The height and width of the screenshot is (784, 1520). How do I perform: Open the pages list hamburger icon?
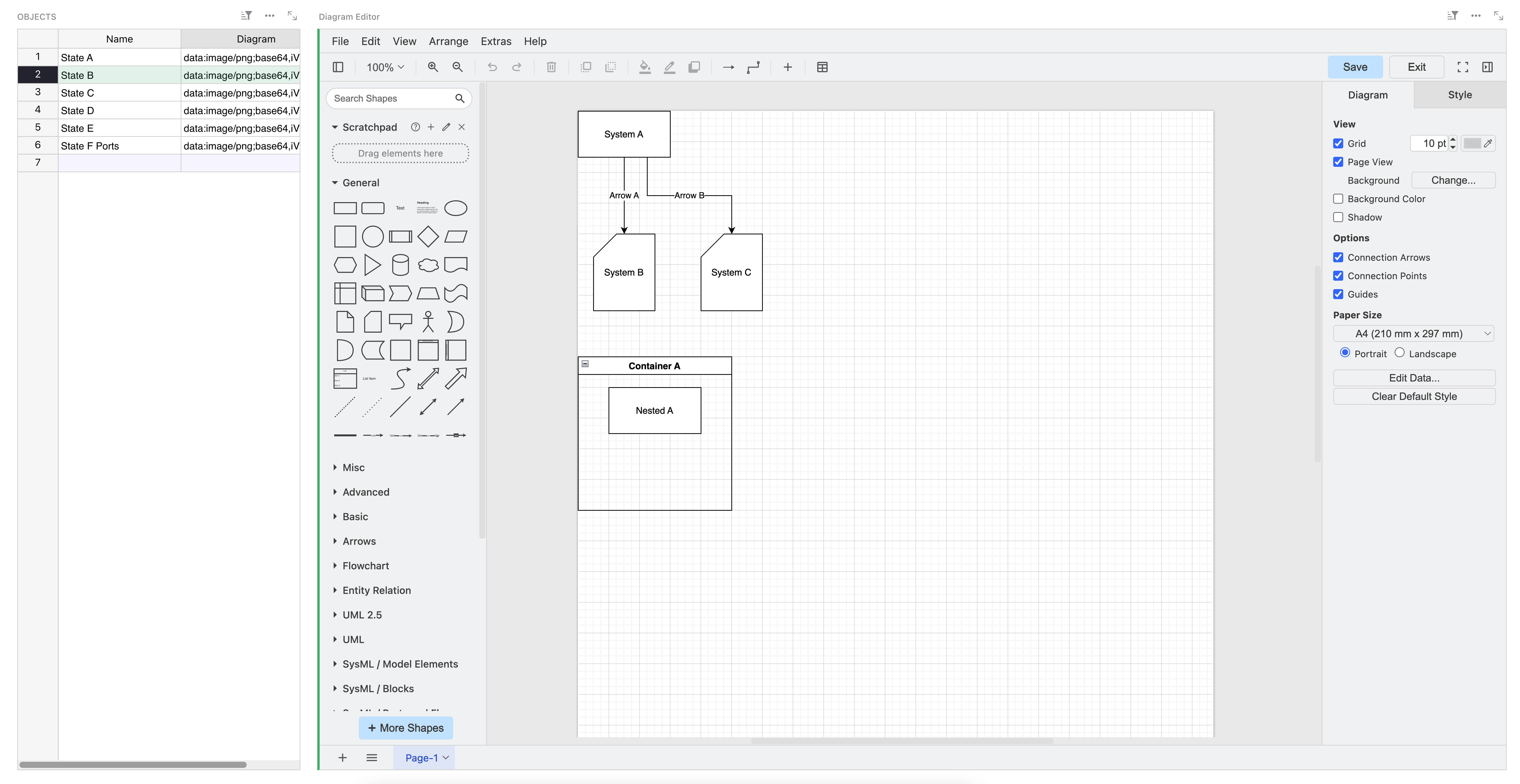[x=372, y=758]
